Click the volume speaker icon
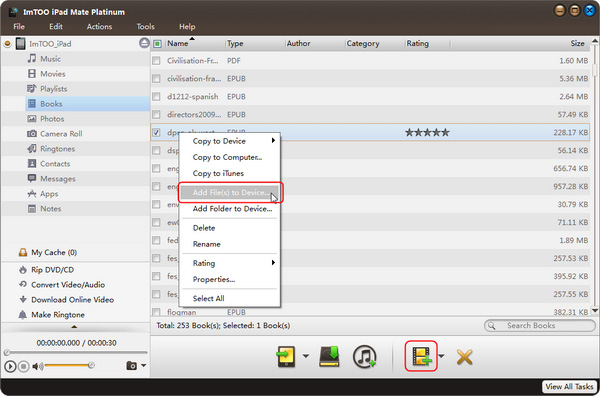 click(37, 366)
